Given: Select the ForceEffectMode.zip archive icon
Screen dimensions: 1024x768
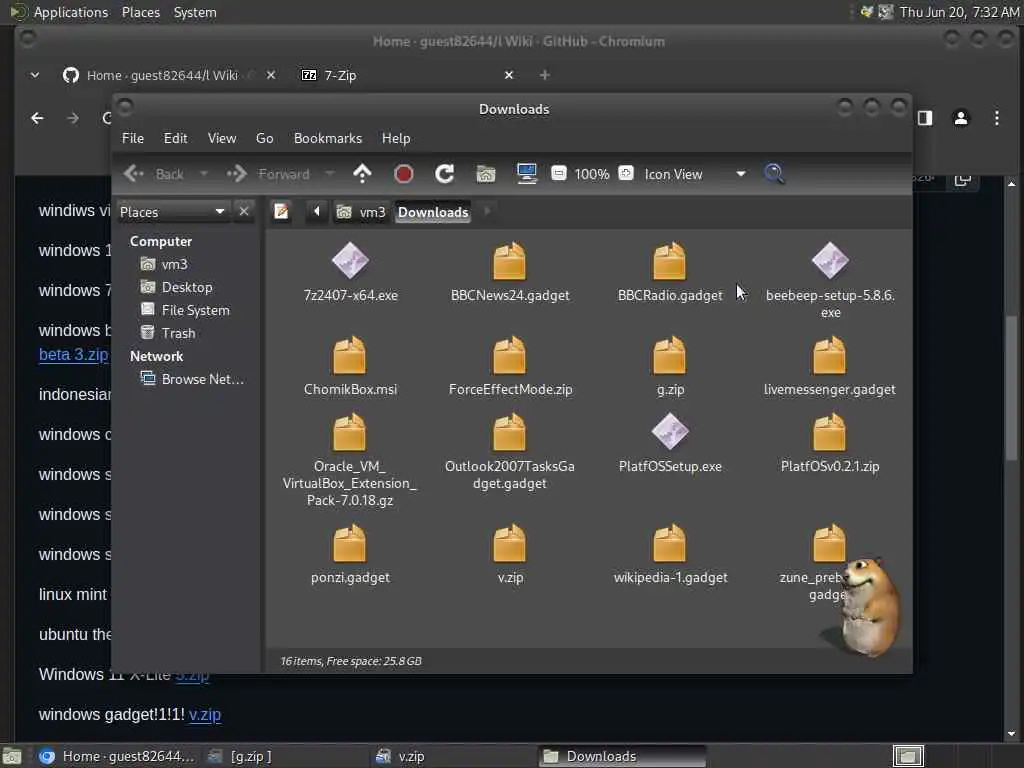Looking at the screenshot, I should coord(509,355).
